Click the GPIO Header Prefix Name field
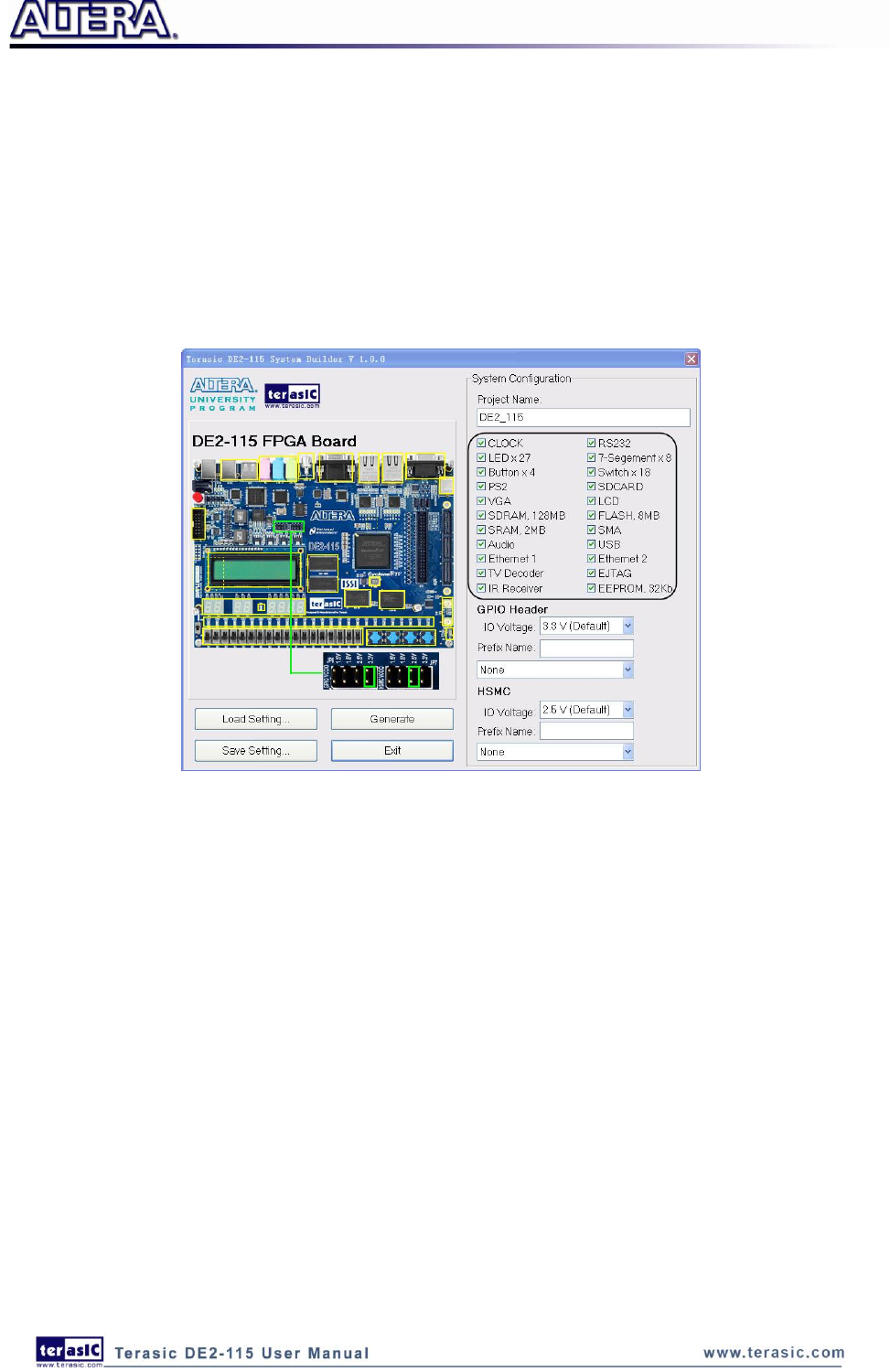The width and height of the screenshot is (890, 1372). click(x=586, y=648)
